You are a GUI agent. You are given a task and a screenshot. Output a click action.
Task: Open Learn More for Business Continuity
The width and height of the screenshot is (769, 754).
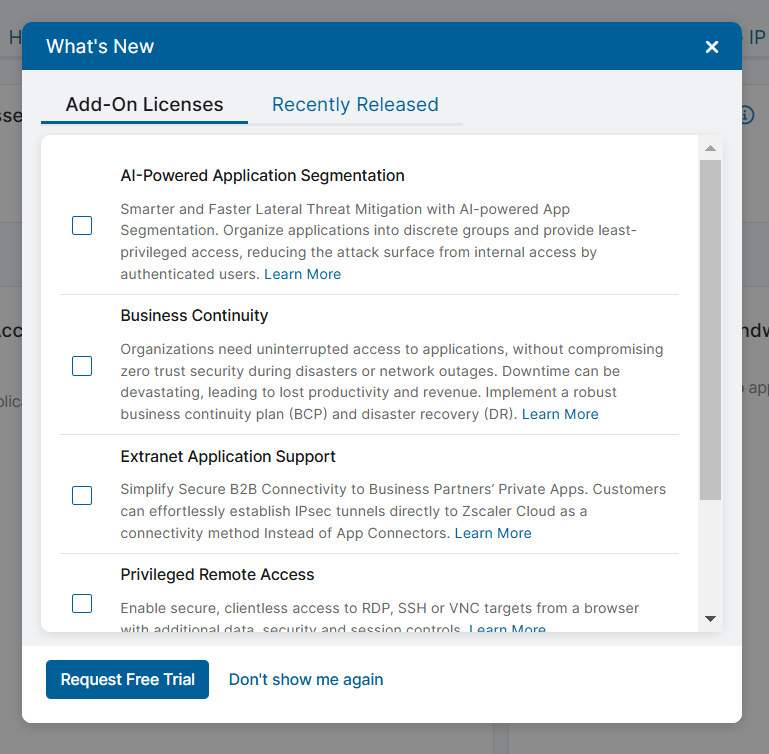click(x=560, y=414)
